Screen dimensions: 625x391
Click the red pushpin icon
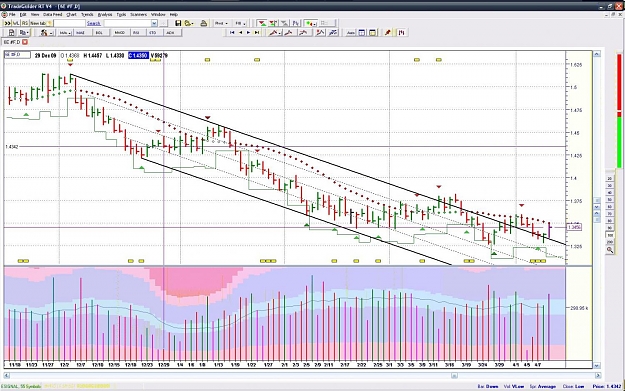tap(388, 33)
